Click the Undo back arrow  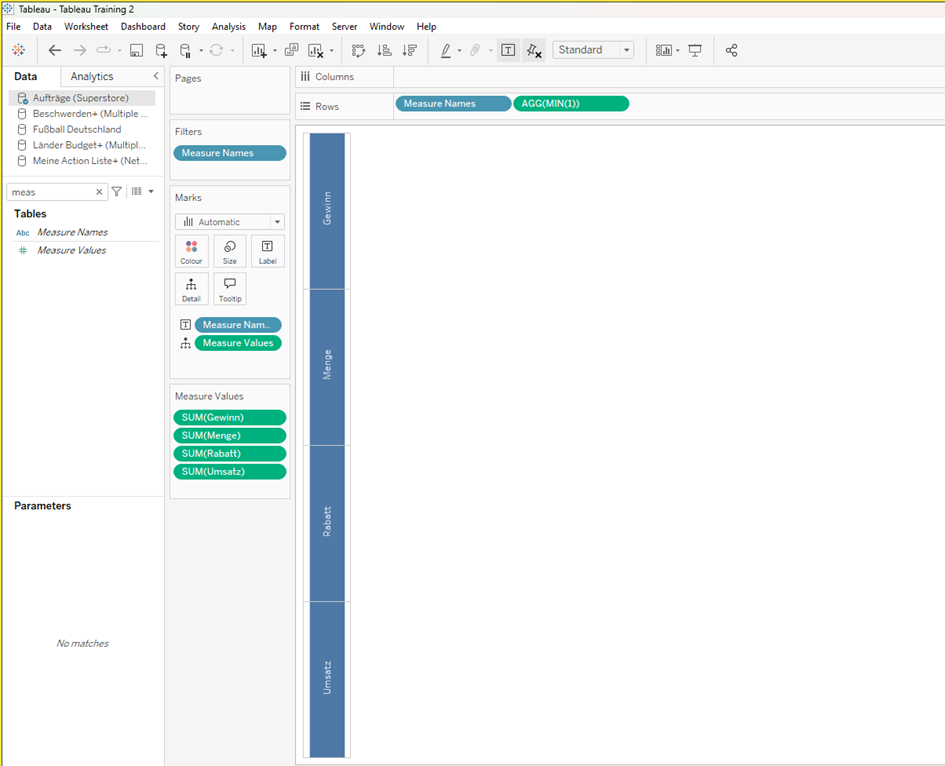tap(55, 50)
